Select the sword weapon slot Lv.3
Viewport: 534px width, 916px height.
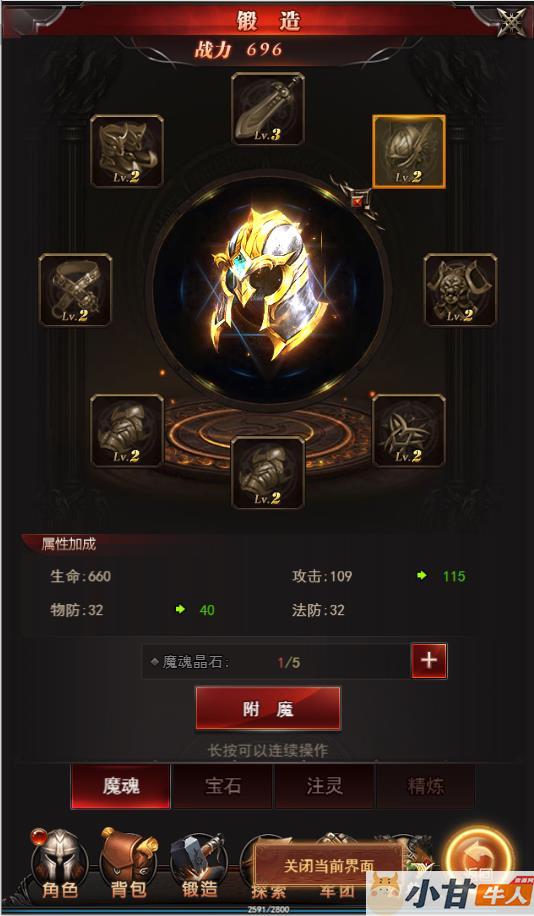[x=268, y=109]
